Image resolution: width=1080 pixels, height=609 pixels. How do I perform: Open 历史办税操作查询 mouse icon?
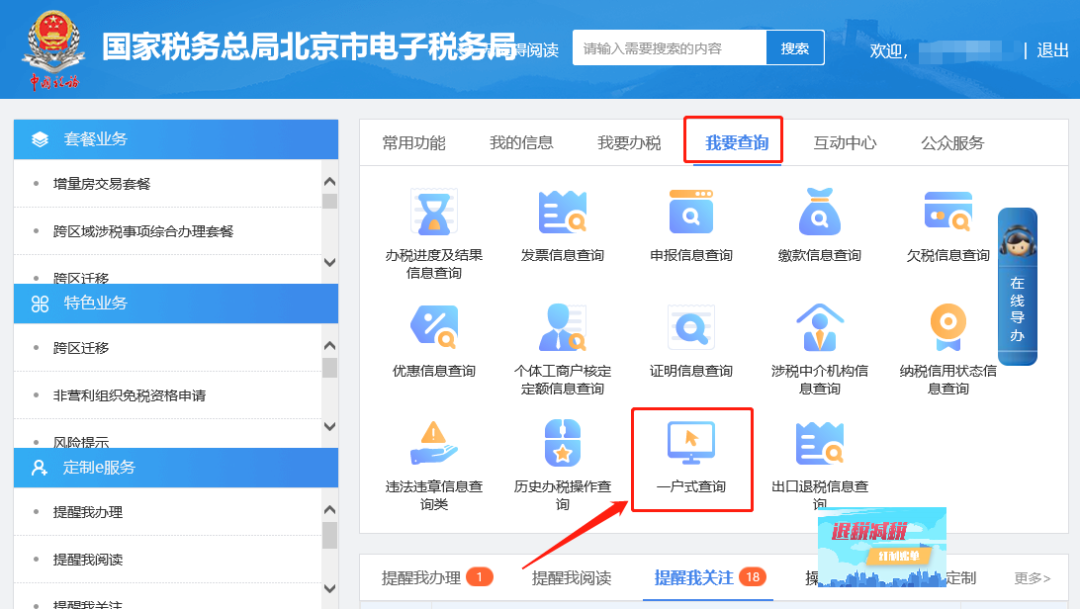pos(562,443)
